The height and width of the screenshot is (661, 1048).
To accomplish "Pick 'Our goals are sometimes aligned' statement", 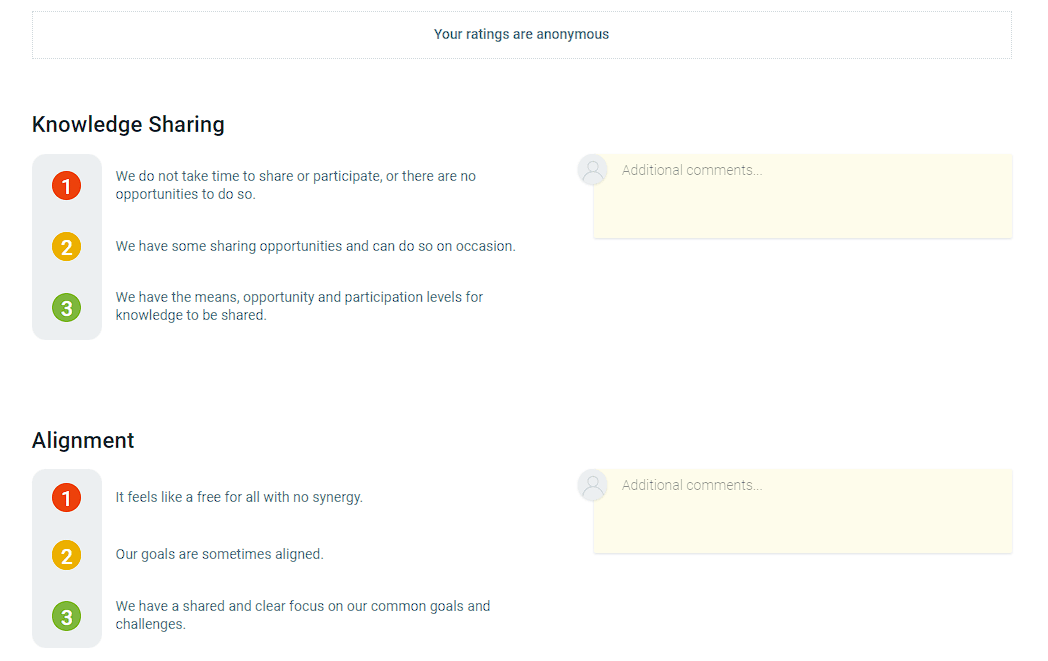I will [x=219, y=554].
